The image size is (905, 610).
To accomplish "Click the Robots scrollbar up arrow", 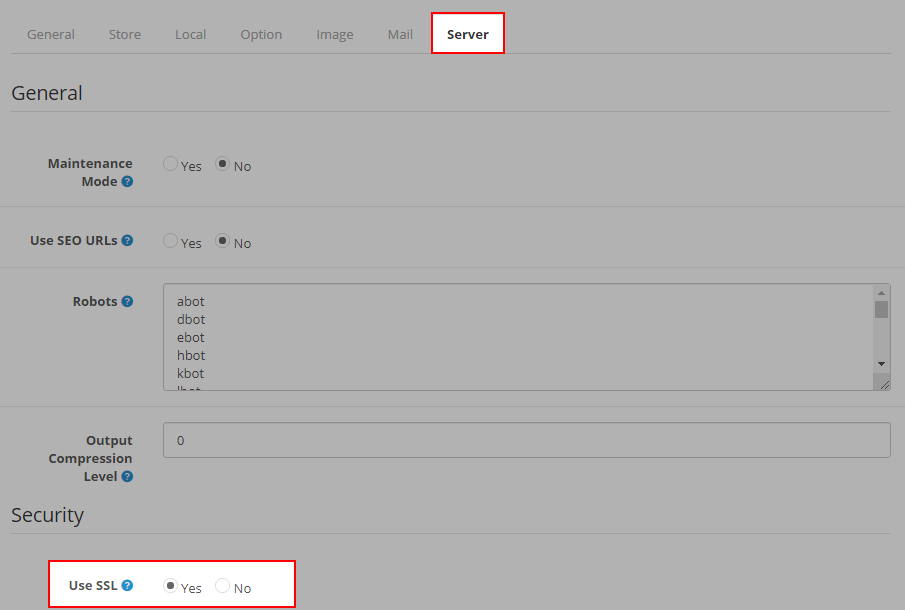I will (x=881, y=293).
